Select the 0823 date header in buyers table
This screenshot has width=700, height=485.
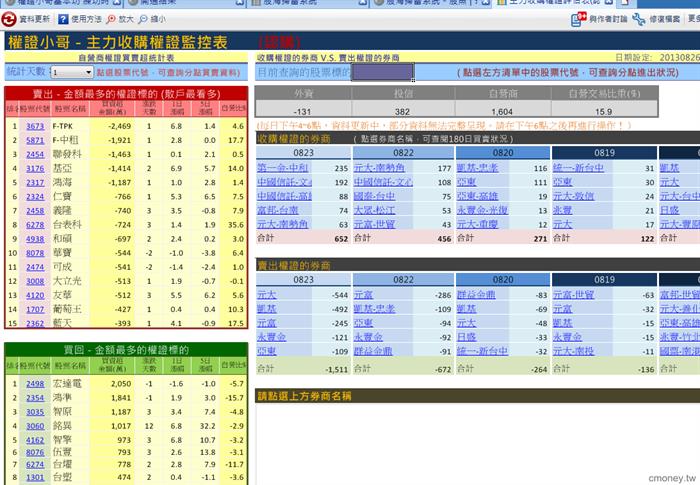tap(304, 153)
